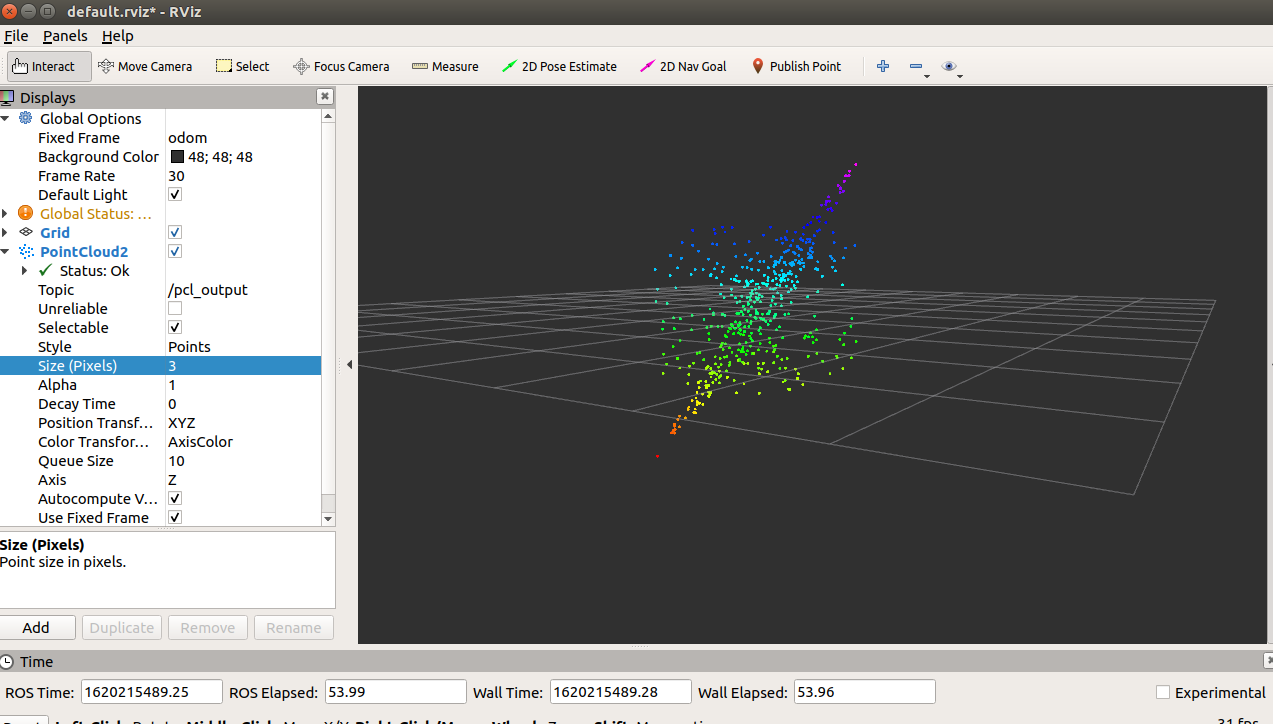Click the ROS Time field
1273x724 pixels.
152,692
